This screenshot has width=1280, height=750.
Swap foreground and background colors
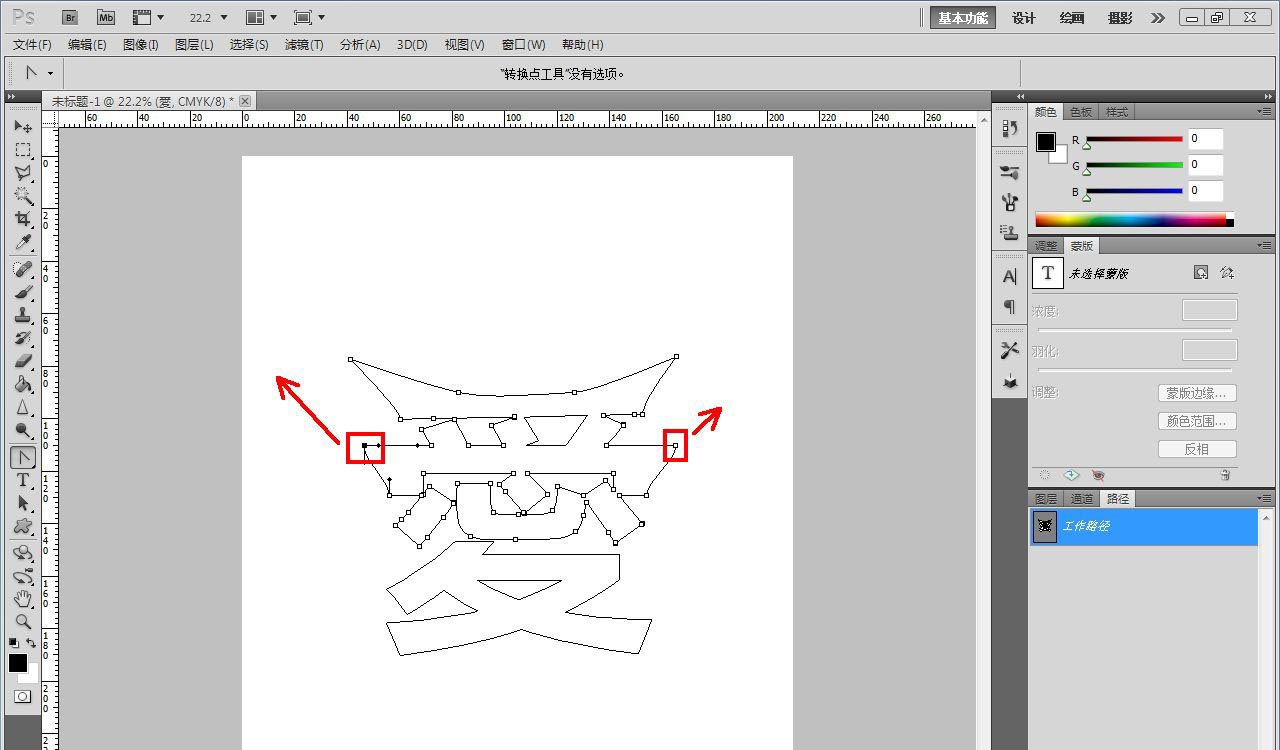31,643
